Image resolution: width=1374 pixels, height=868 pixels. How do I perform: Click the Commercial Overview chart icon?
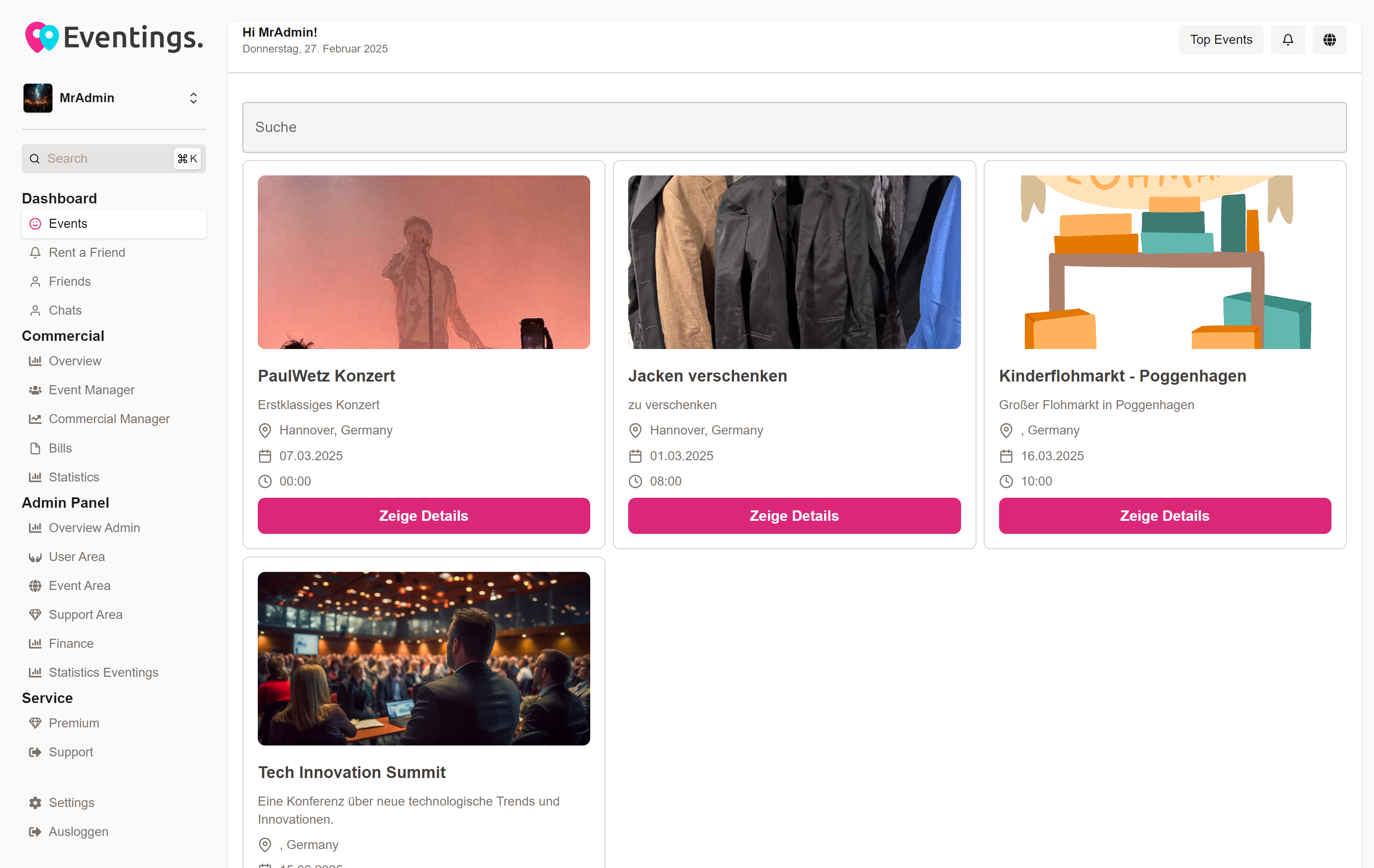(x=35, y=361)
